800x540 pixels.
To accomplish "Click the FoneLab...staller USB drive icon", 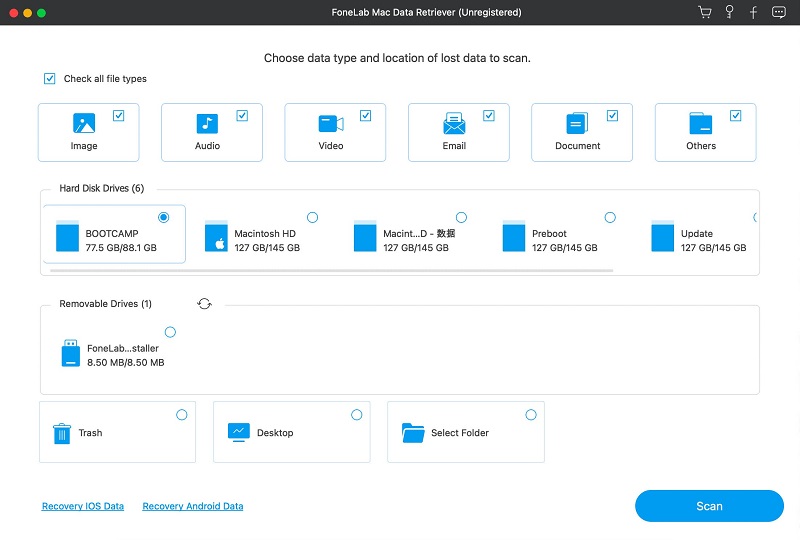I will pos(71,353).
